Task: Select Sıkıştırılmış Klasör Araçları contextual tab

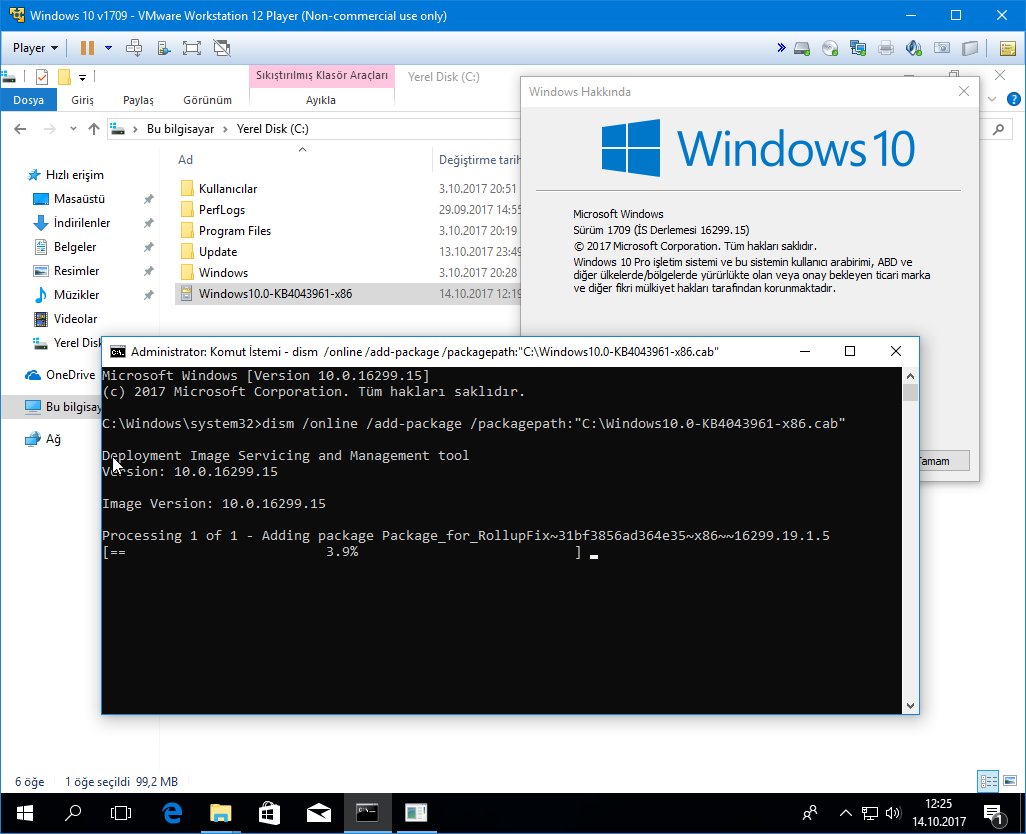Action: (321, 75)
